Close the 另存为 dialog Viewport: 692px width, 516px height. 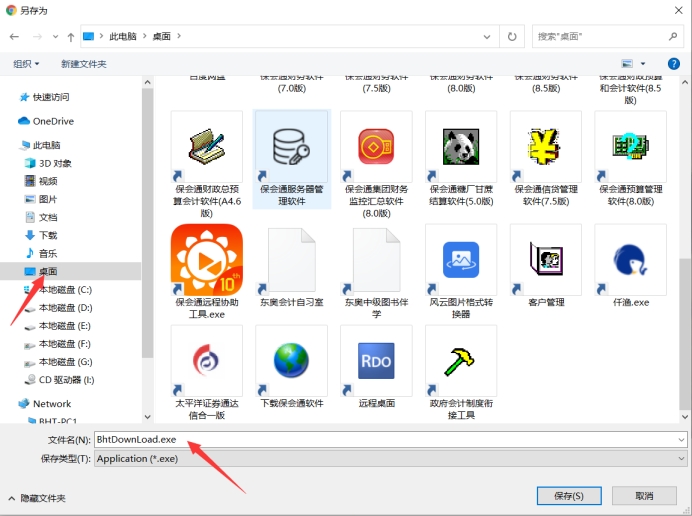678,10
